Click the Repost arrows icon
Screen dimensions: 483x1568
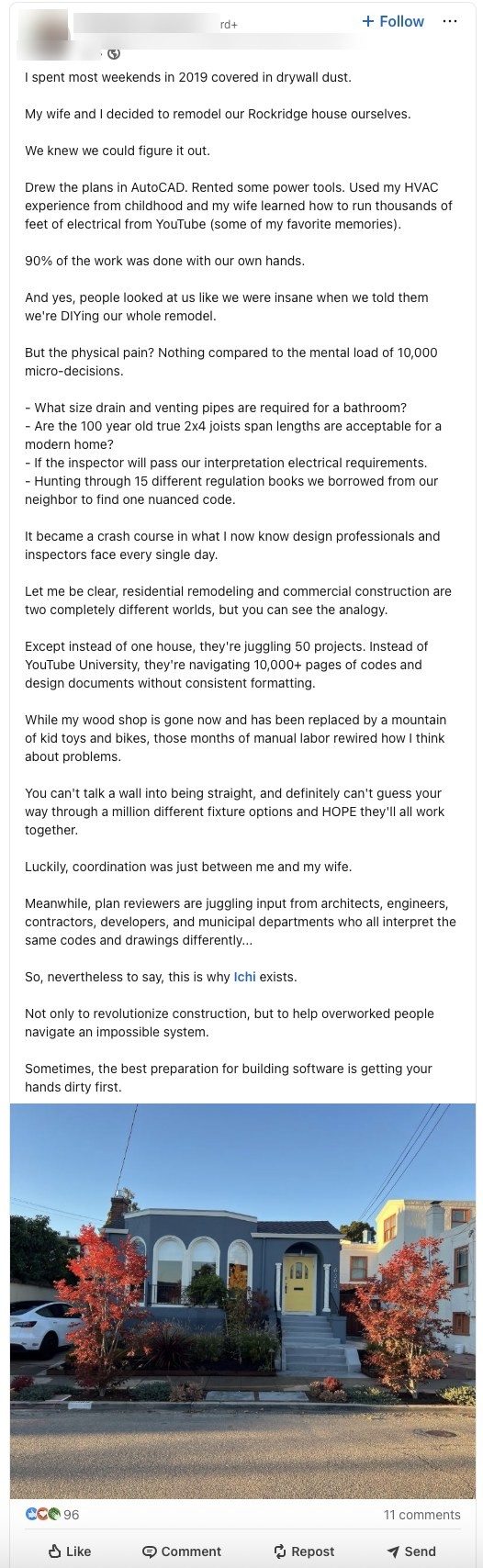pyautogui.click(x=280, y=1551)
